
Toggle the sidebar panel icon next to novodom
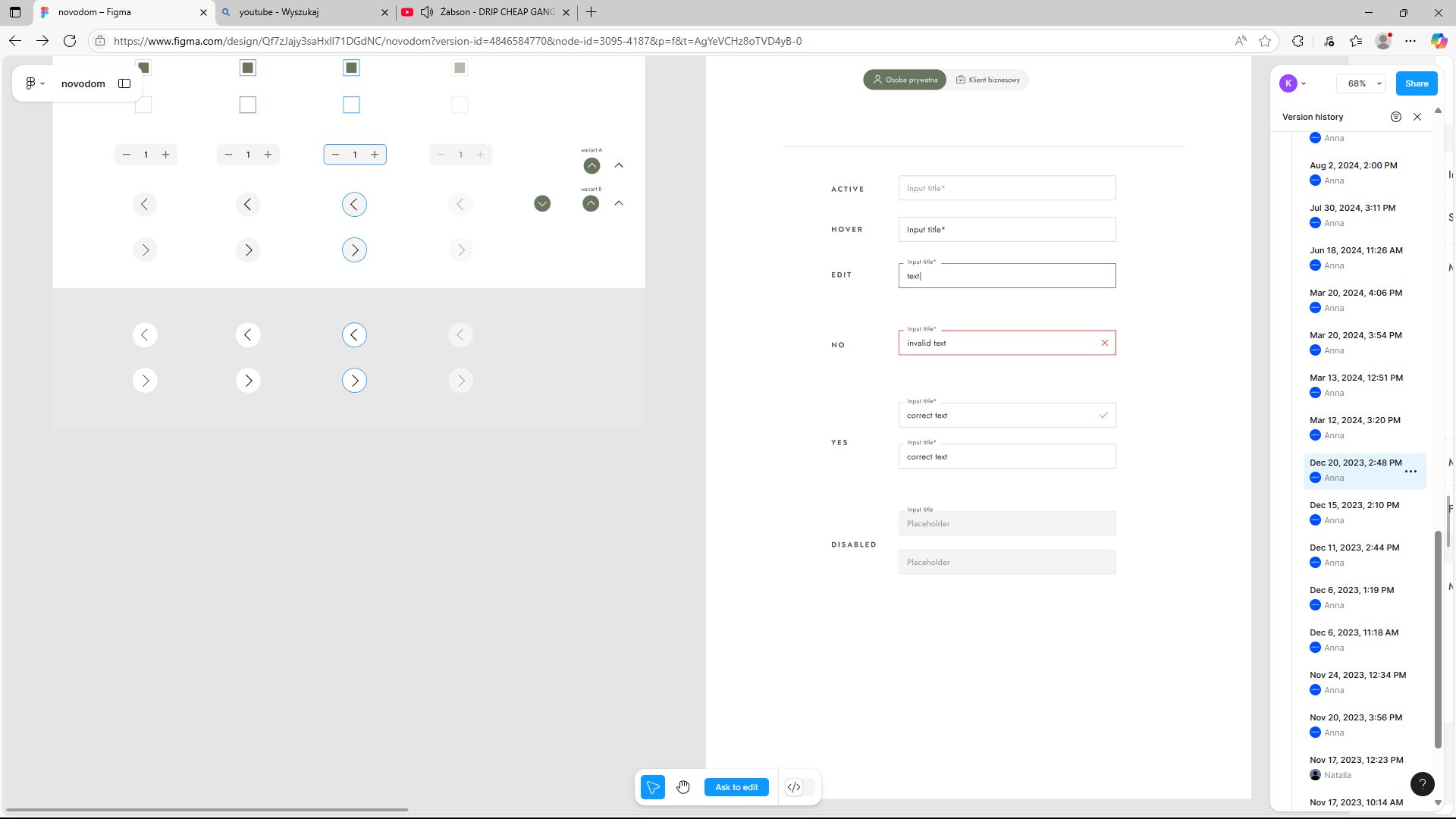[x=124, y=83]
